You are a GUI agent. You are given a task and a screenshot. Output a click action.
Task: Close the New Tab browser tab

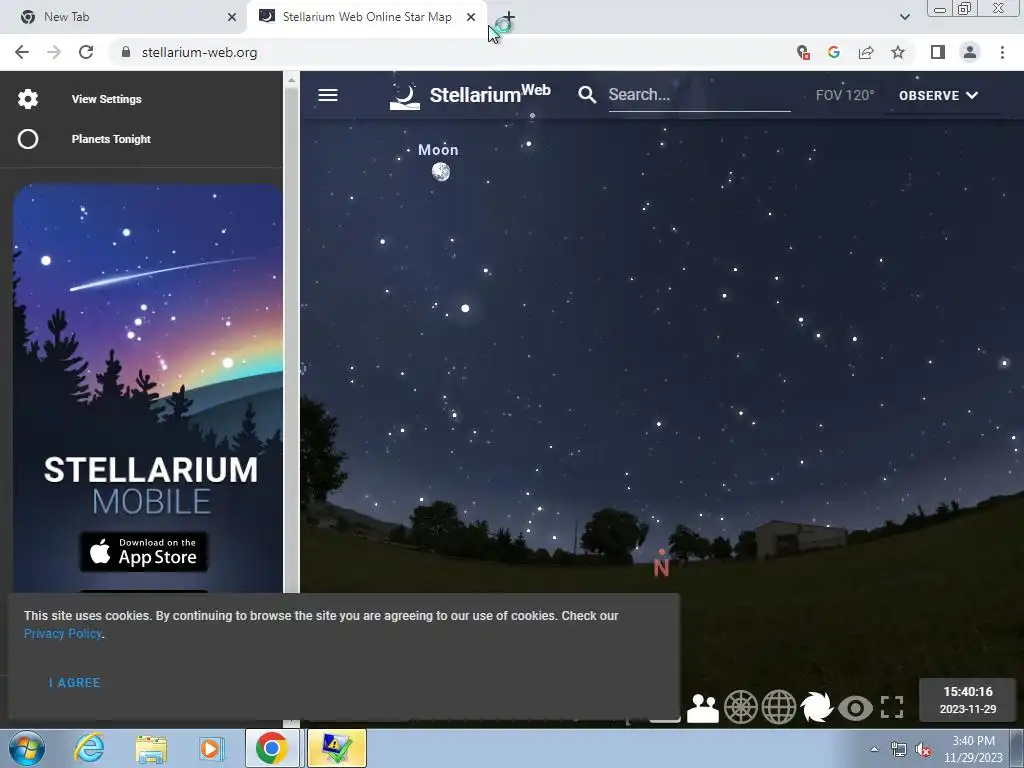click(232, 17)
